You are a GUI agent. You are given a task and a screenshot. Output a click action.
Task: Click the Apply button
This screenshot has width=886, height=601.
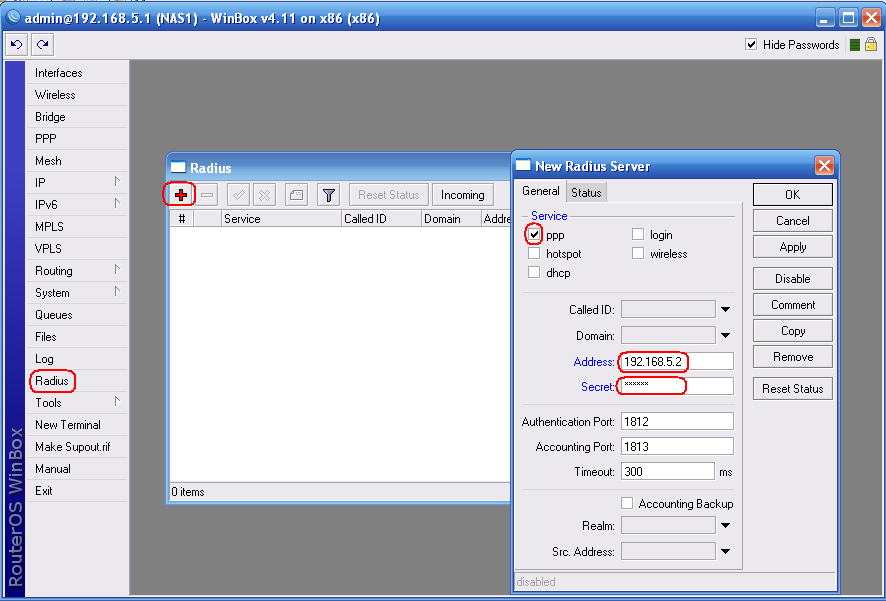pyautogui.click(x=792, y=247)
